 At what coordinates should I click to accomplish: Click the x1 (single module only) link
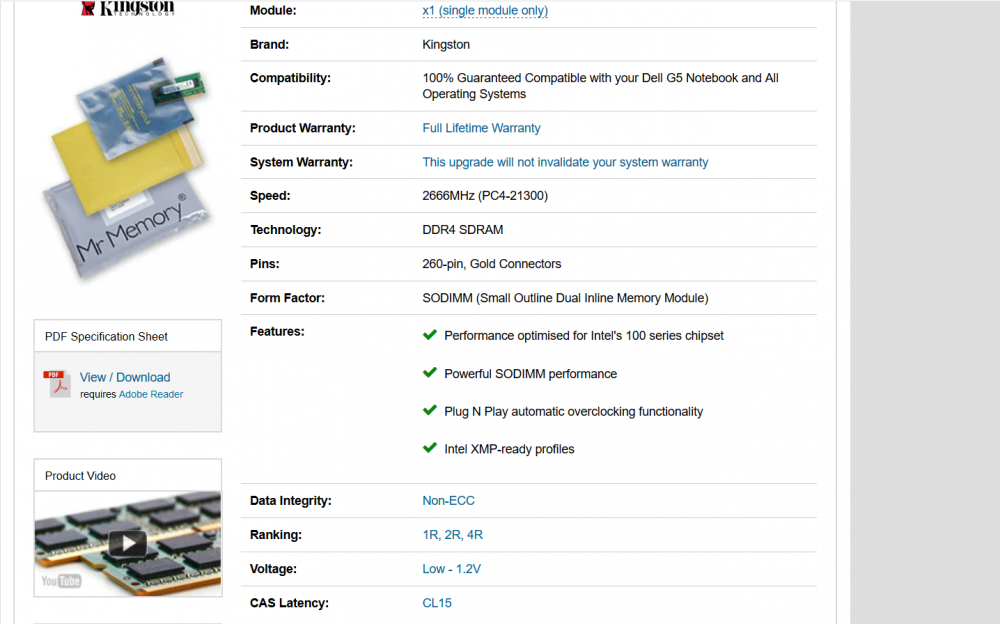[485, 11]
